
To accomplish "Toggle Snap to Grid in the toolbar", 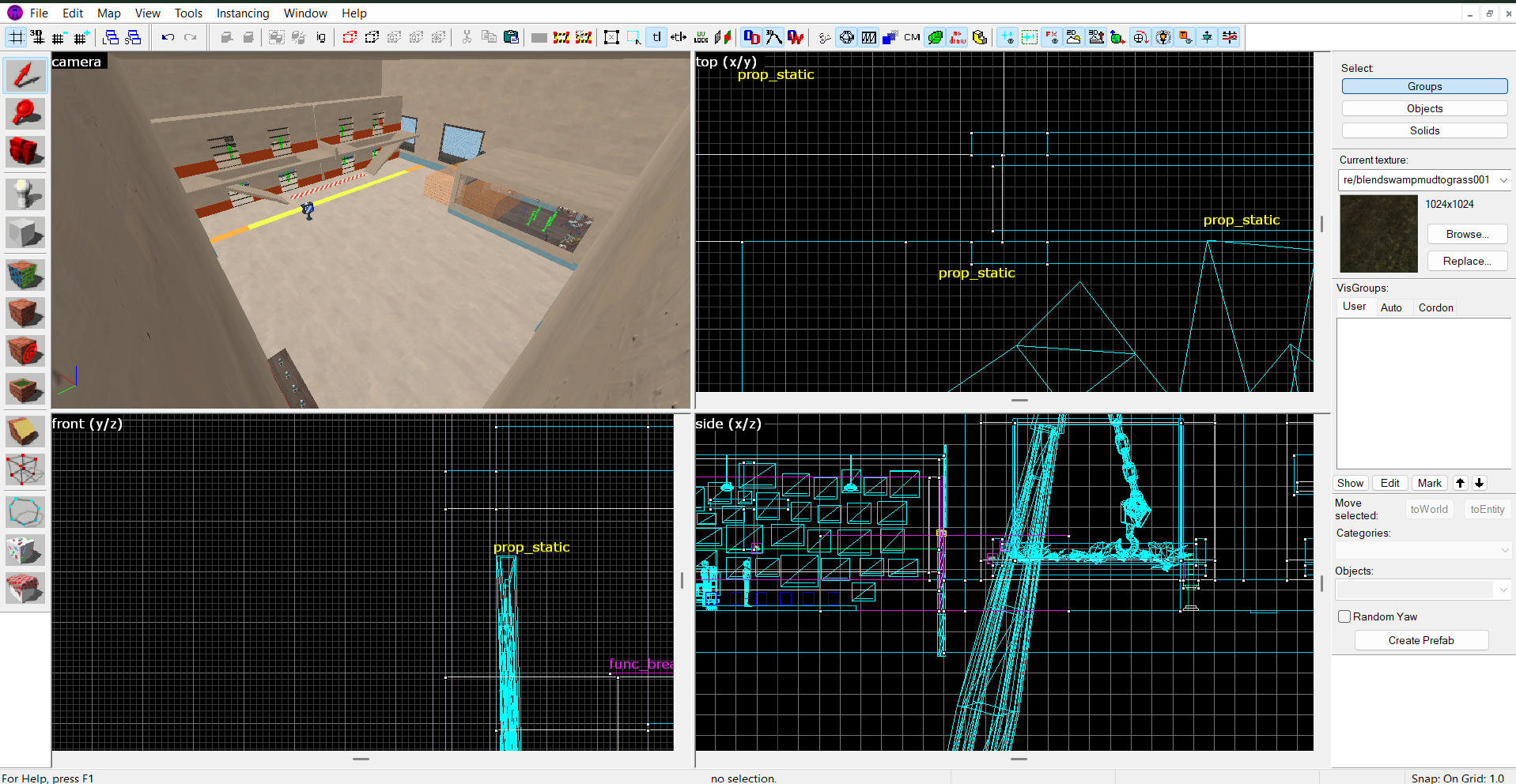I will click(14, 36).
